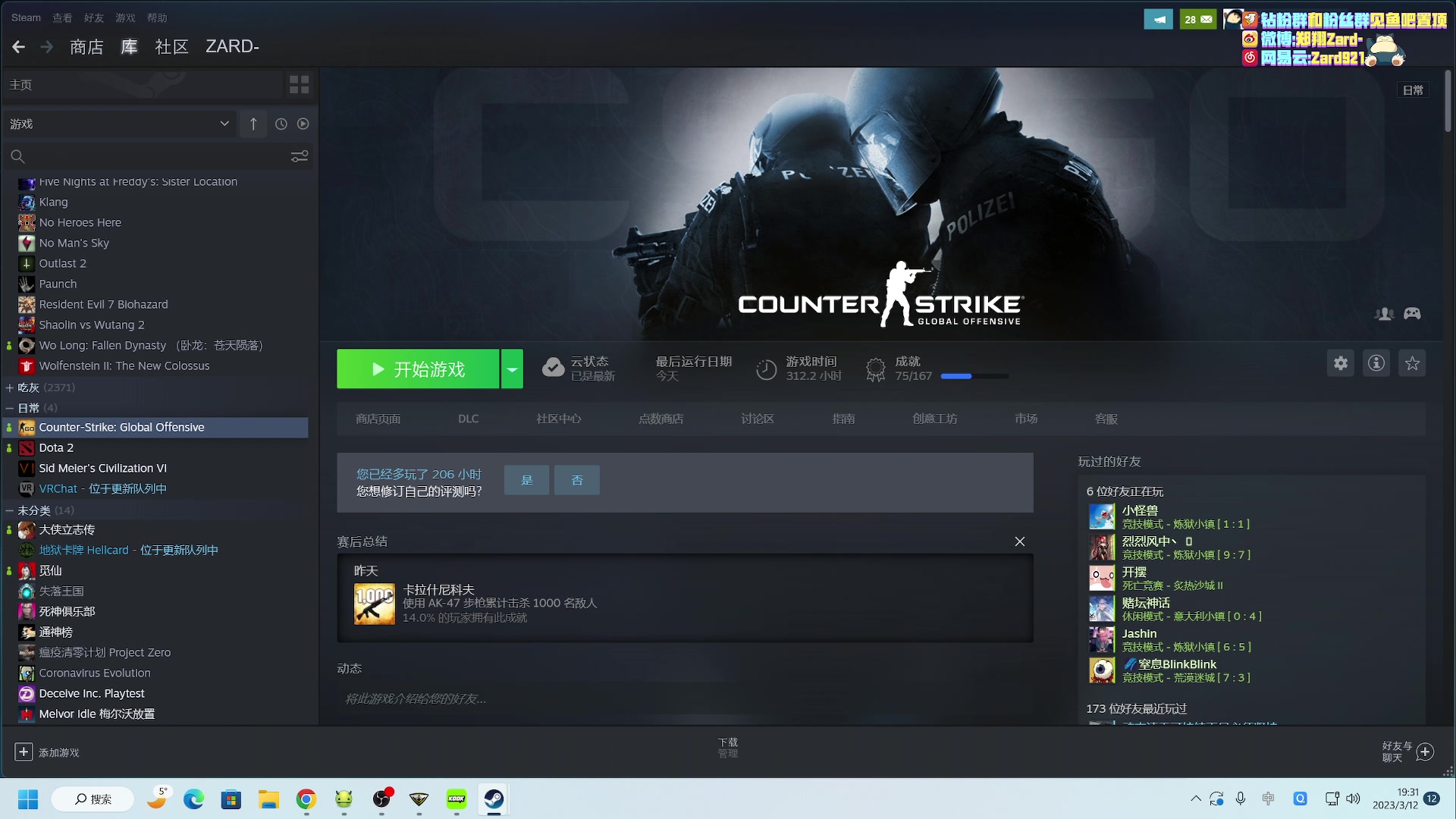Click the announcements megaphone icon
The image size is (1456, 819).
tap(1158, 20)
